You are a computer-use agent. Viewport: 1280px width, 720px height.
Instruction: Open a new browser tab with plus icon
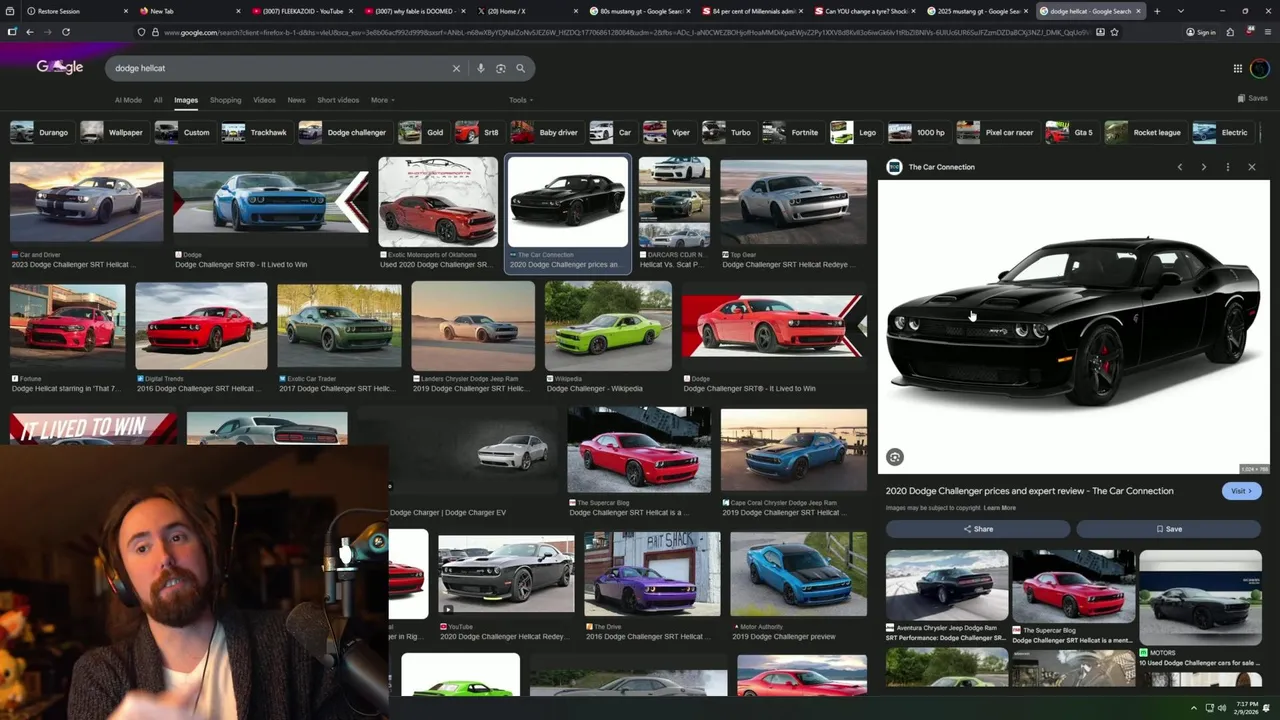coord(1157,11)
